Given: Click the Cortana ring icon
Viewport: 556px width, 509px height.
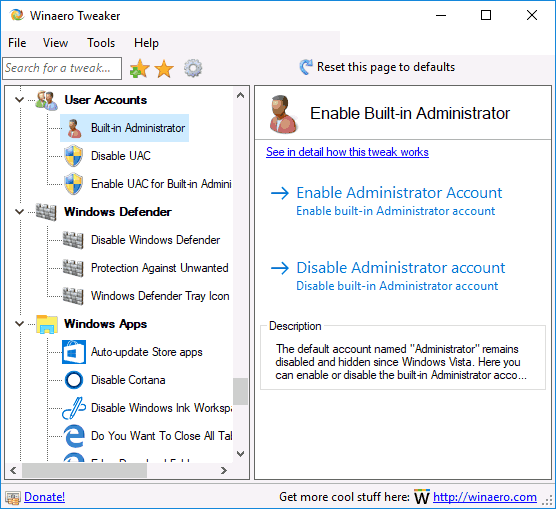Looking at the screenshot, I should pyautogui.click(x=74, y=380).
